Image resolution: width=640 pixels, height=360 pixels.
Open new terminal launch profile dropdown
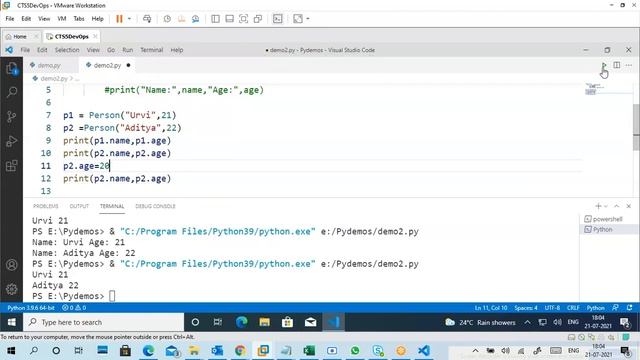(x=606, y=206)
